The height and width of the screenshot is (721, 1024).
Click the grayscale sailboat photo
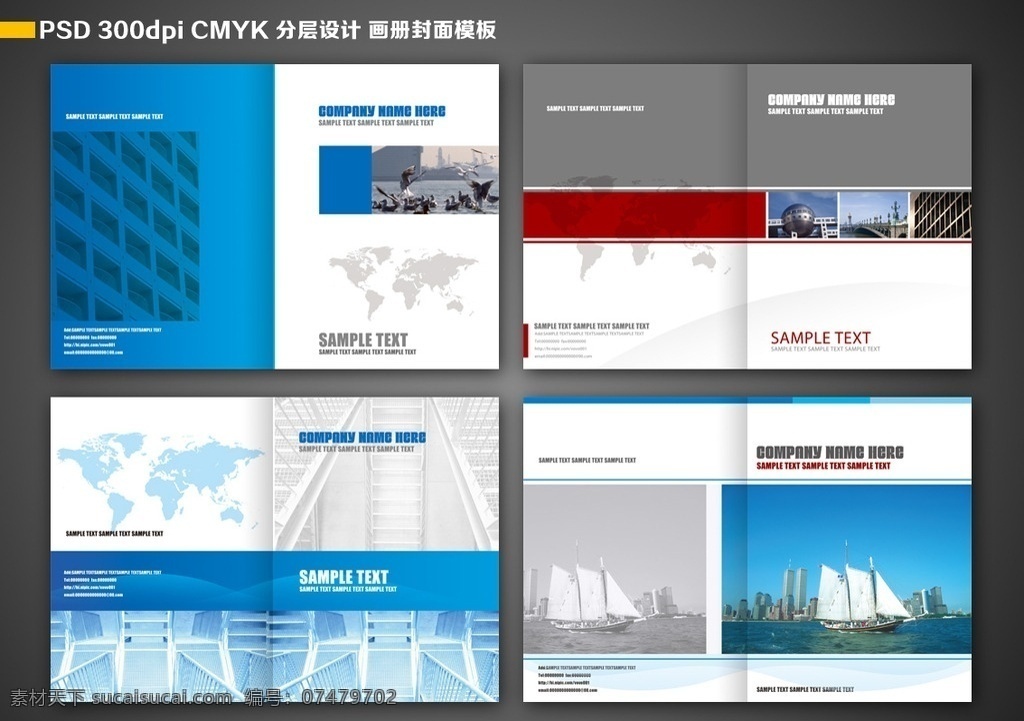615,569
